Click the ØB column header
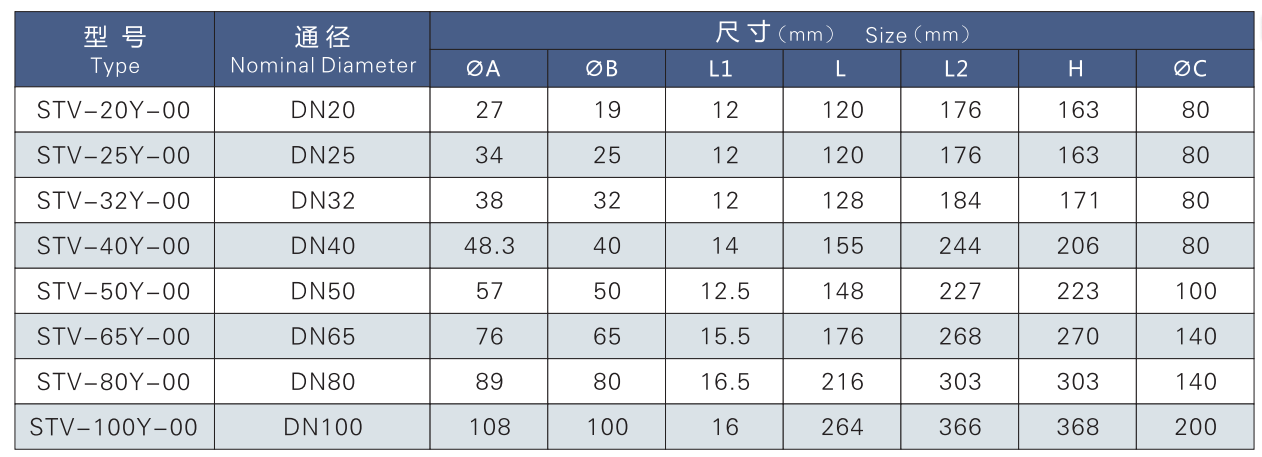 click(x=606, y=69)
